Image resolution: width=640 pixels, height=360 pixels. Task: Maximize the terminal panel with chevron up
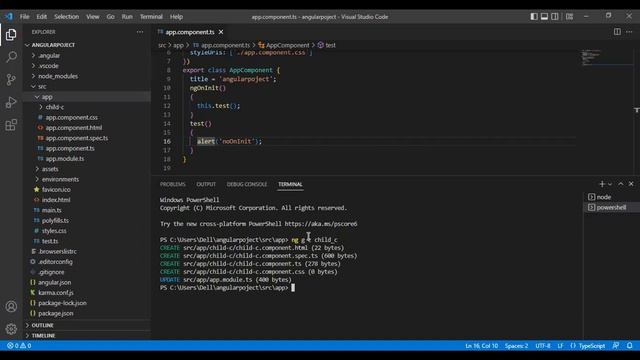tap(620, 184)
